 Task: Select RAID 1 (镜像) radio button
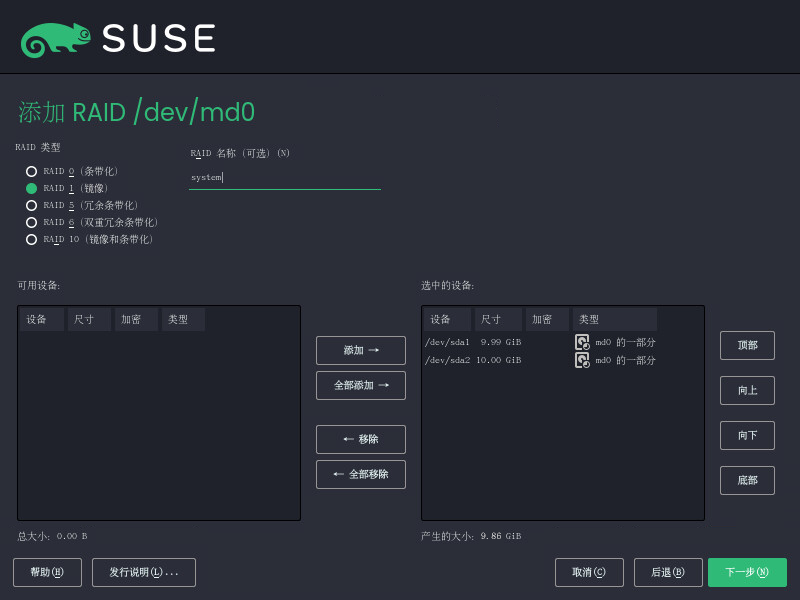(32, 188)
